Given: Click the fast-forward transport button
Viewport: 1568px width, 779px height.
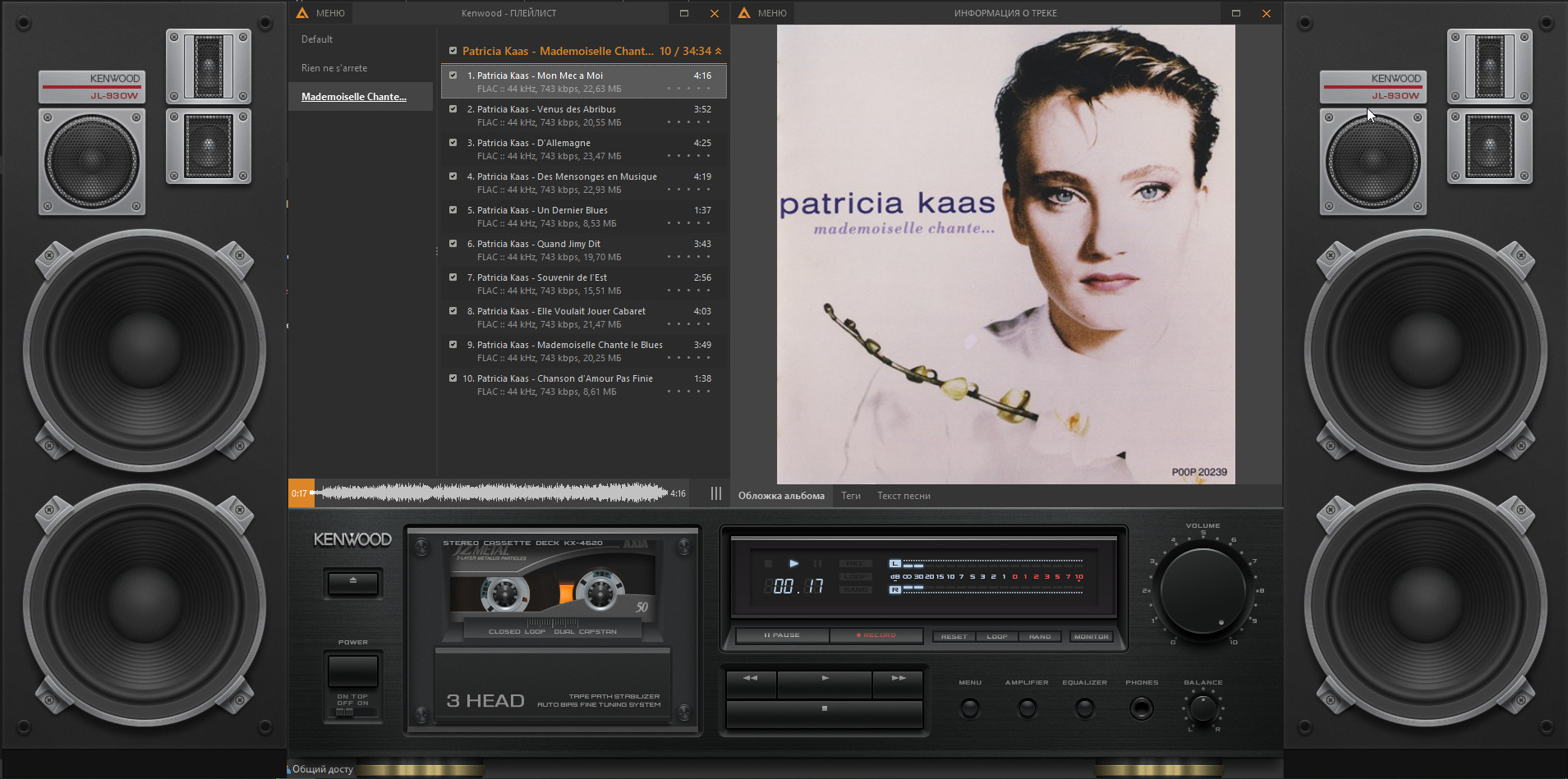Looking at the screenshot, I should tap(898, 683).
